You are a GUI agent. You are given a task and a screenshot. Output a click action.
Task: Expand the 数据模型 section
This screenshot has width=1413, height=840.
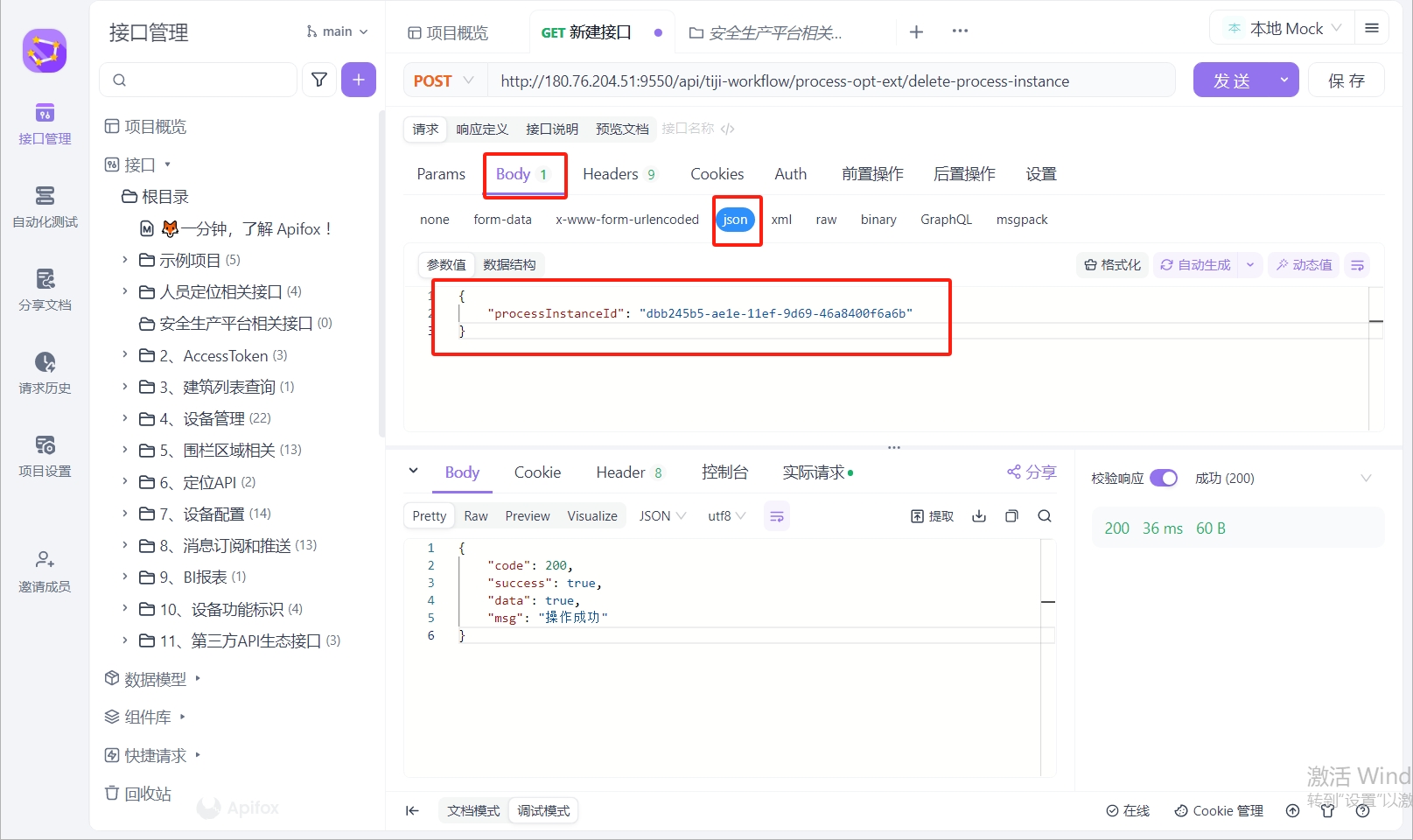153,679
